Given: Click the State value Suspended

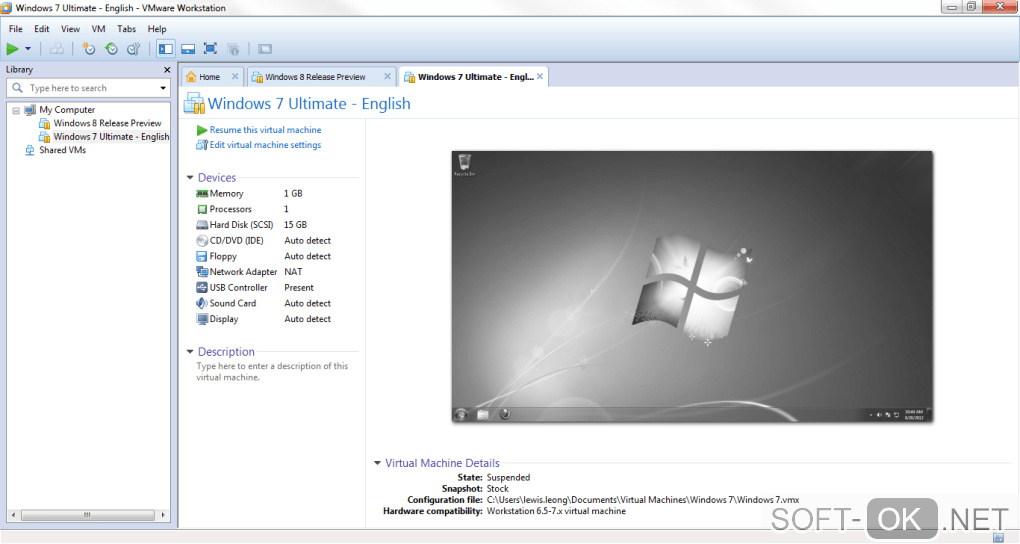Looking at the screenshot, I should point(508,478).
